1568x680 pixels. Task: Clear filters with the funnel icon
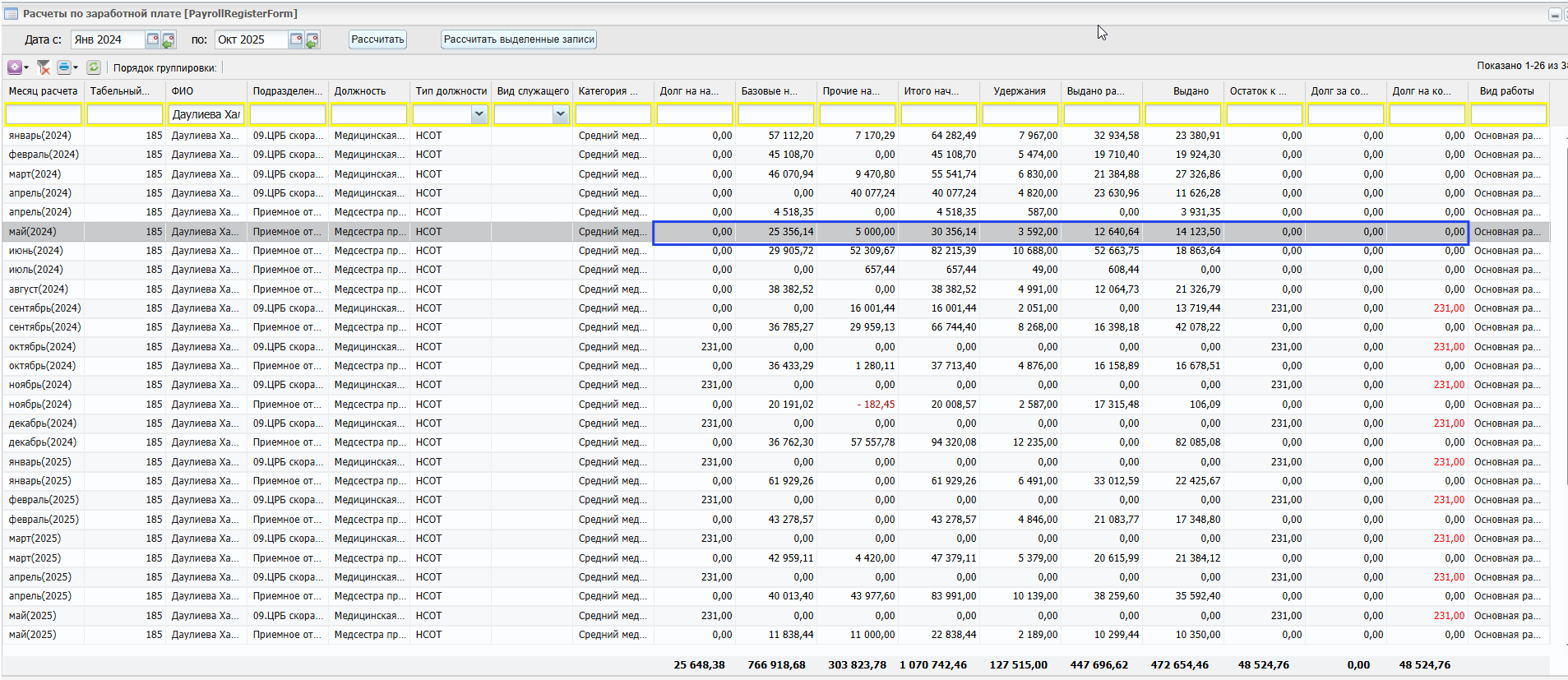(44, 67)
